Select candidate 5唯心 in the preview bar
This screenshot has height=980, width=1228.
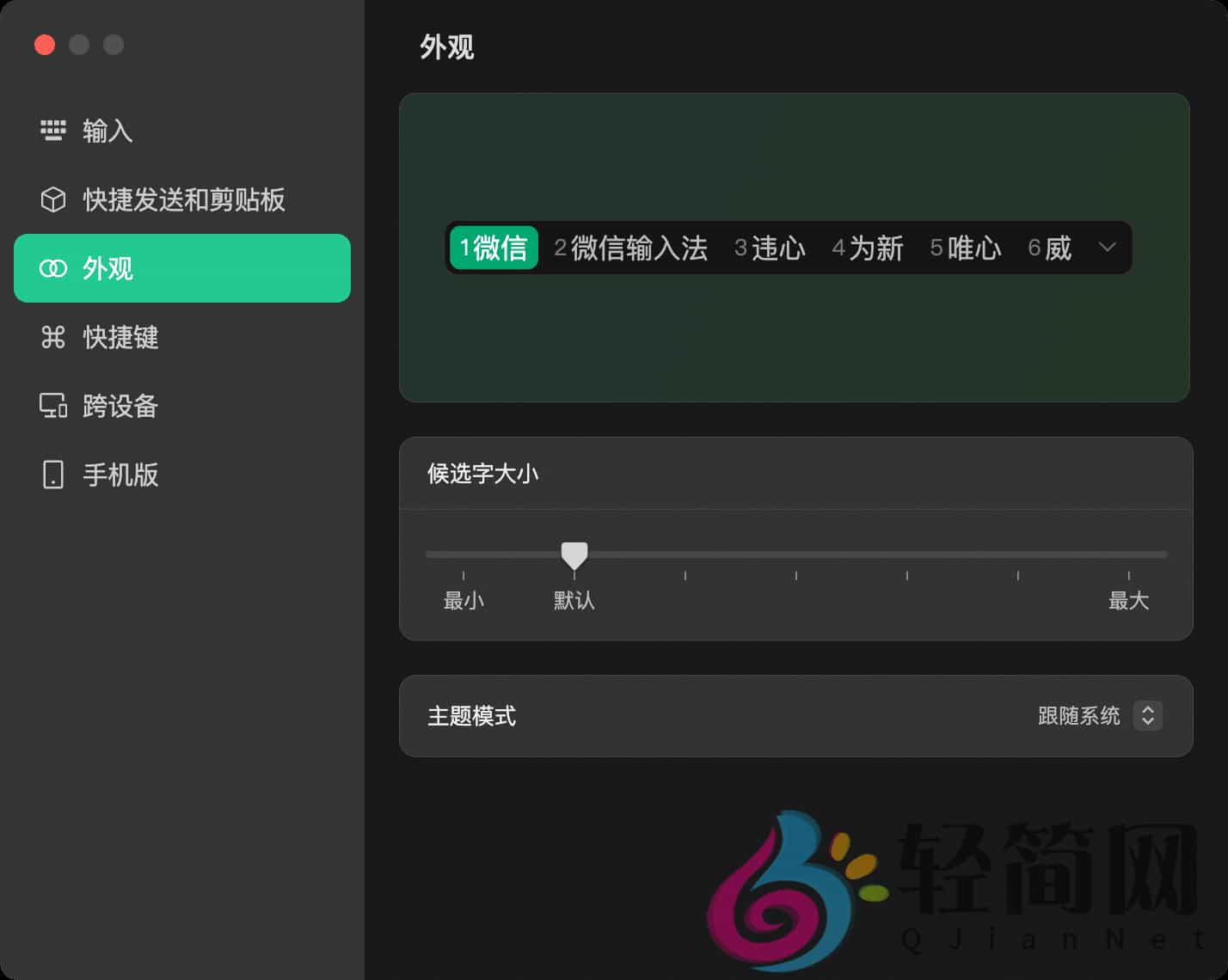click(965, 248)
